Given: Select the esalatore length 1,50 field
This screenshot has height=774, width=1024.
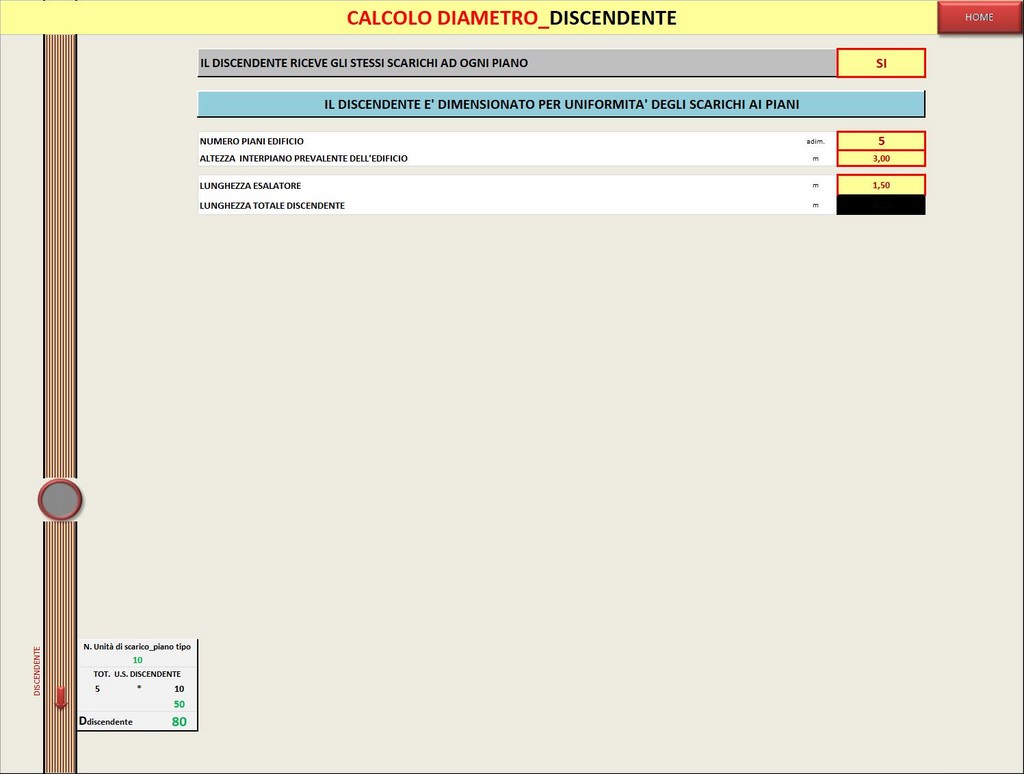Looking at the screenshot, I should pyautogui.click(x=881, y=185).
